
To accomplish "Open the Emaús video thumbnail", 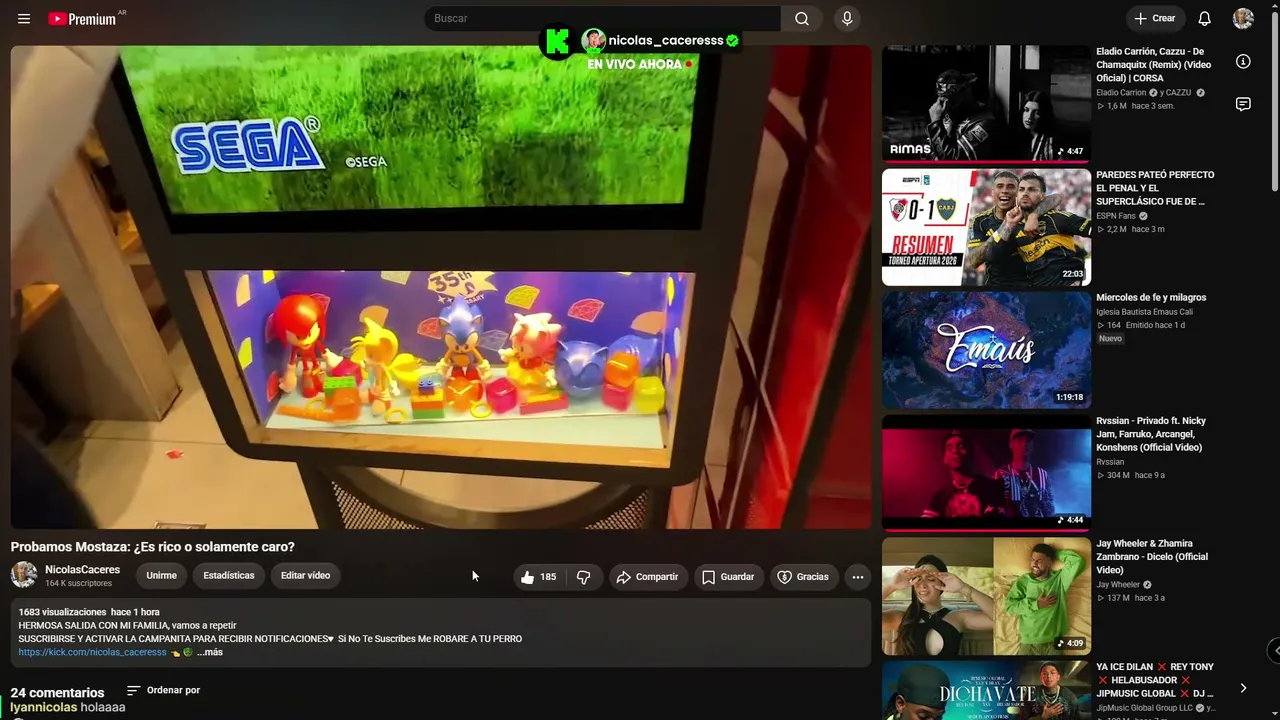I will pyautogui.click(x=986, y=350).
